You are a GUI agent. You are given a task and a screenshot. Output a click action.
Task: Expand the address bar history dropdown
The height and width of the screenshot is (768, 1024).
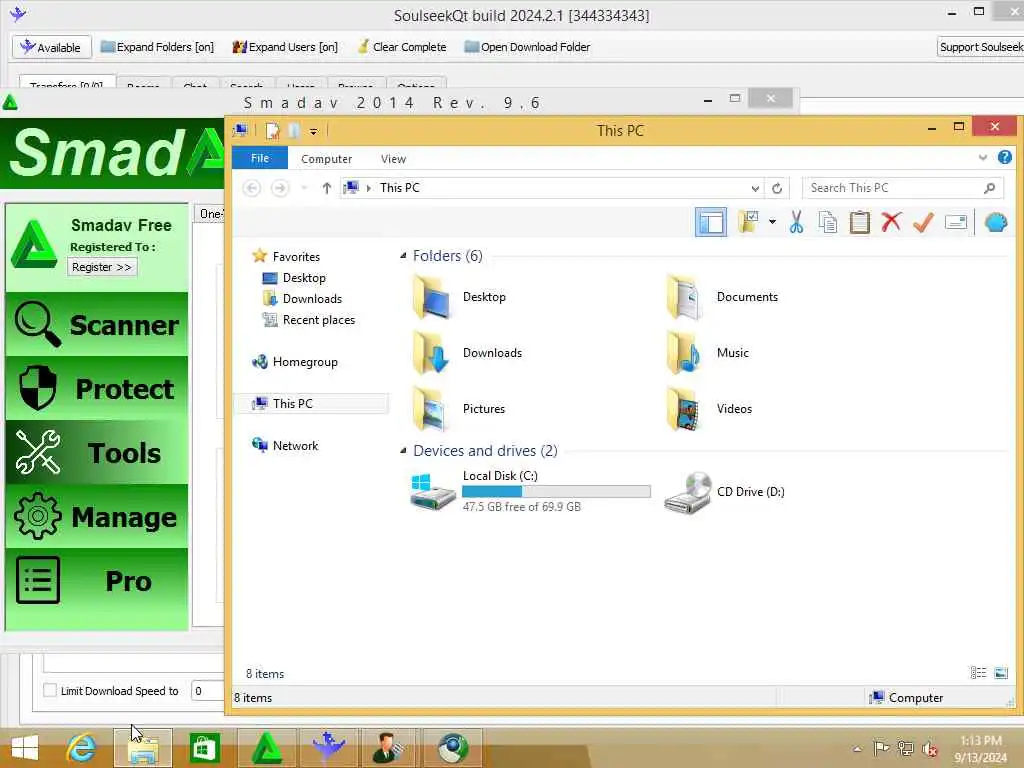755,188
